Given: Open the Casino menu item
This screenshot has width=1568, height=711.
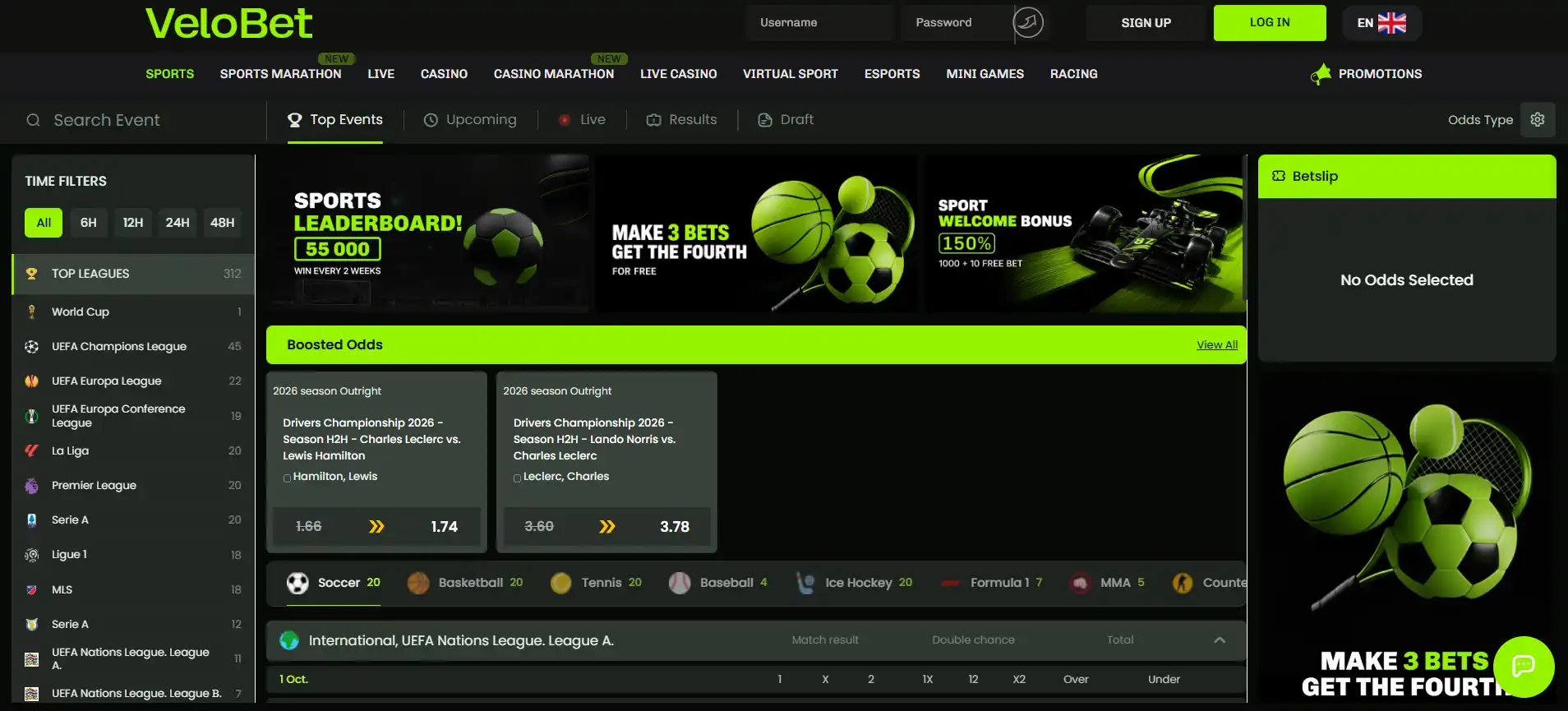Looking at the screenshot, I should pos(444,74).
